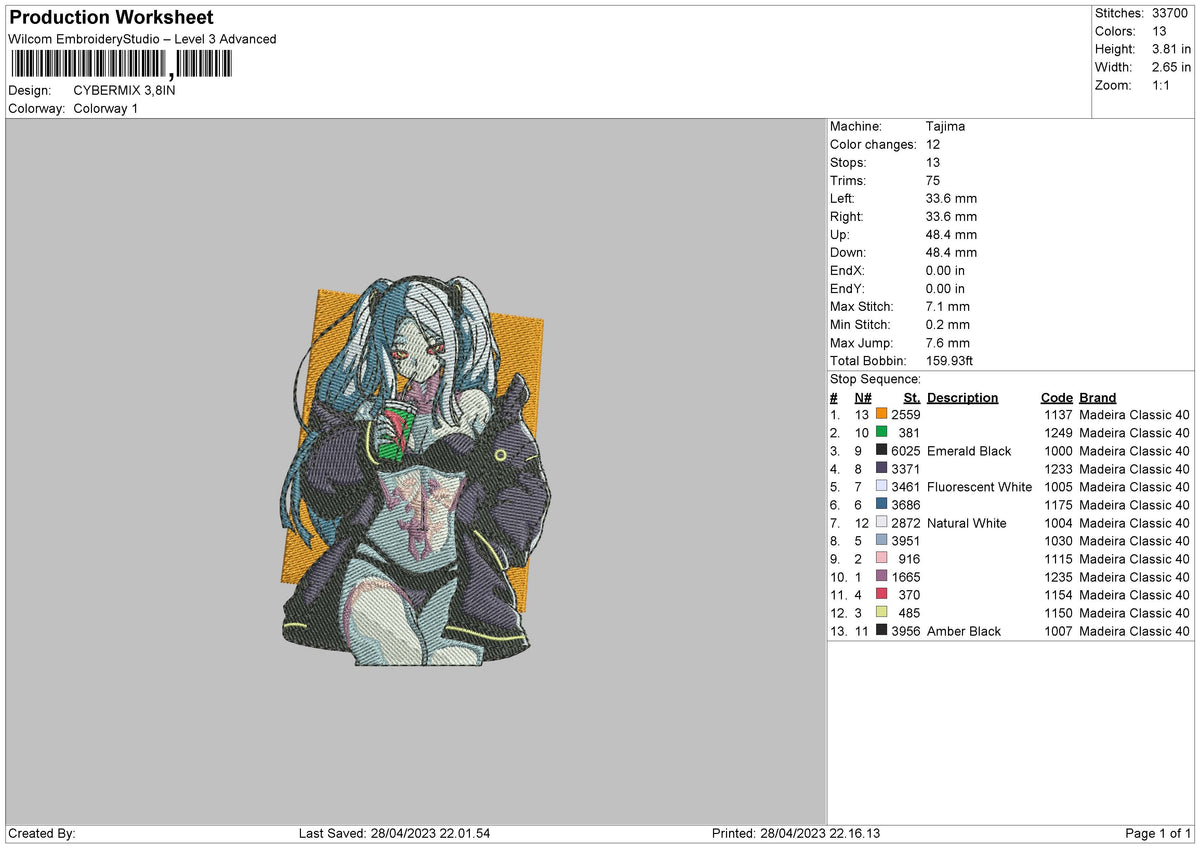Click 'Madeira Classic 40' in the code 1137 row

[1134, 415]
